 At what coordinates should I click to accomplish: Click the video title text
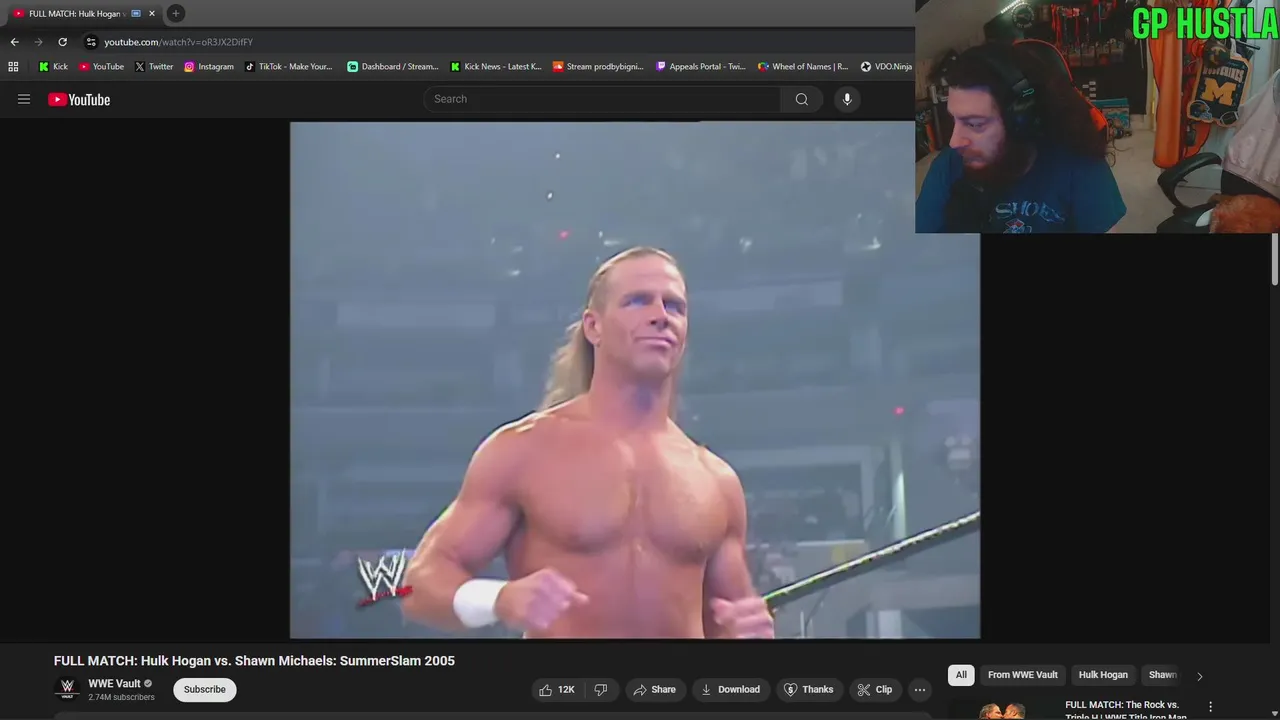(254, 661)
